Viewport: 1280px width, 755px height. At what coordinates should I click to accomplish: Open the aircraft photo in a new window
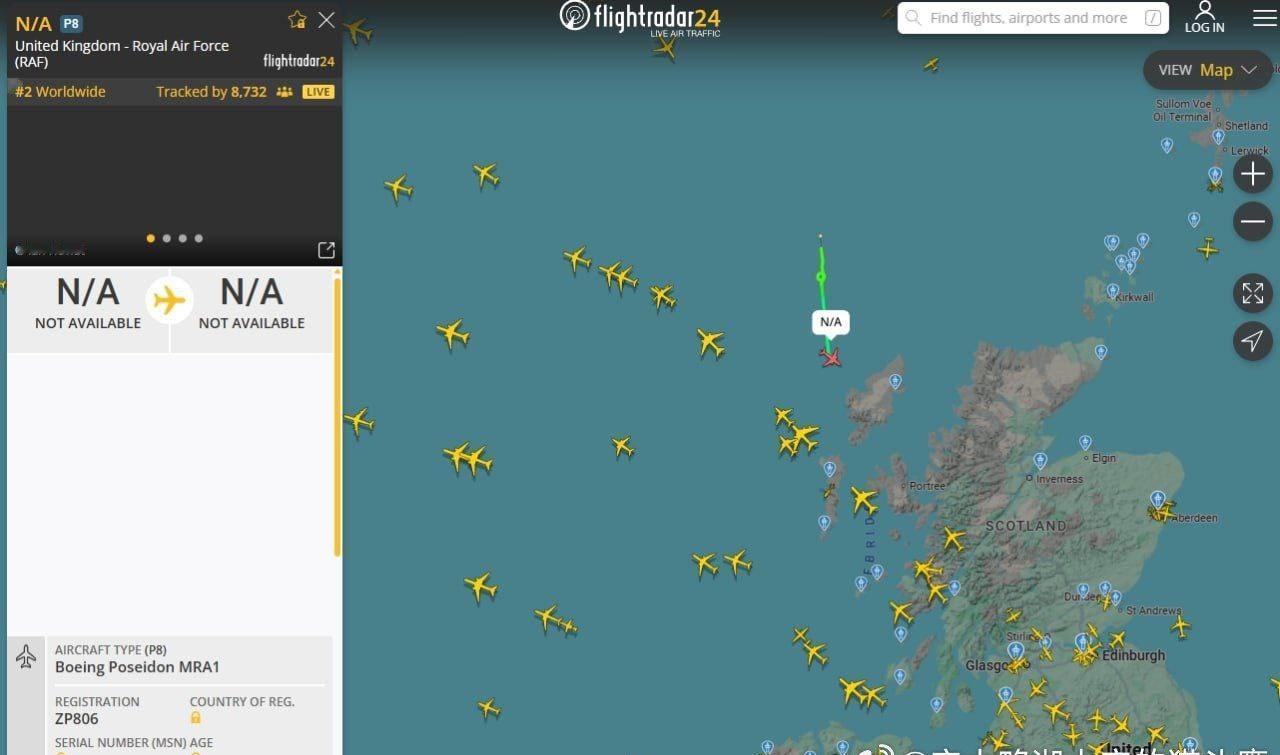pyautogui.click(x=326, y=250)
